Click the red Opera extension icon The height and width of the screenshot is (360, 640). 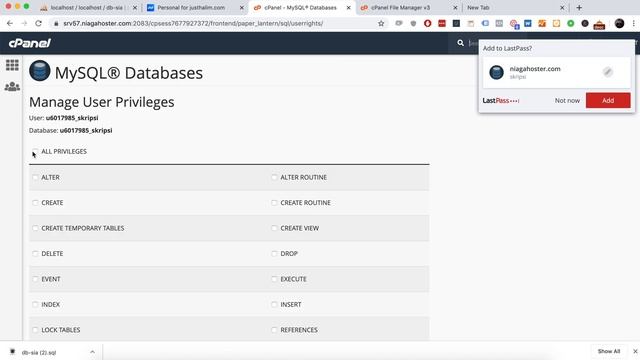427,23
